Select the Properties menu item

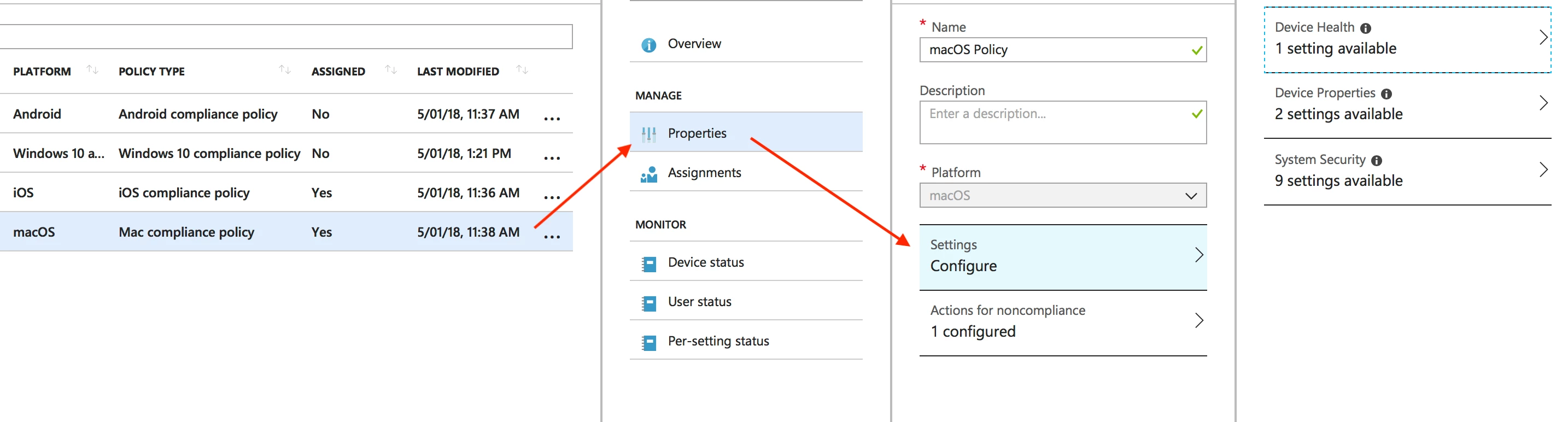[x=746, y=132]
